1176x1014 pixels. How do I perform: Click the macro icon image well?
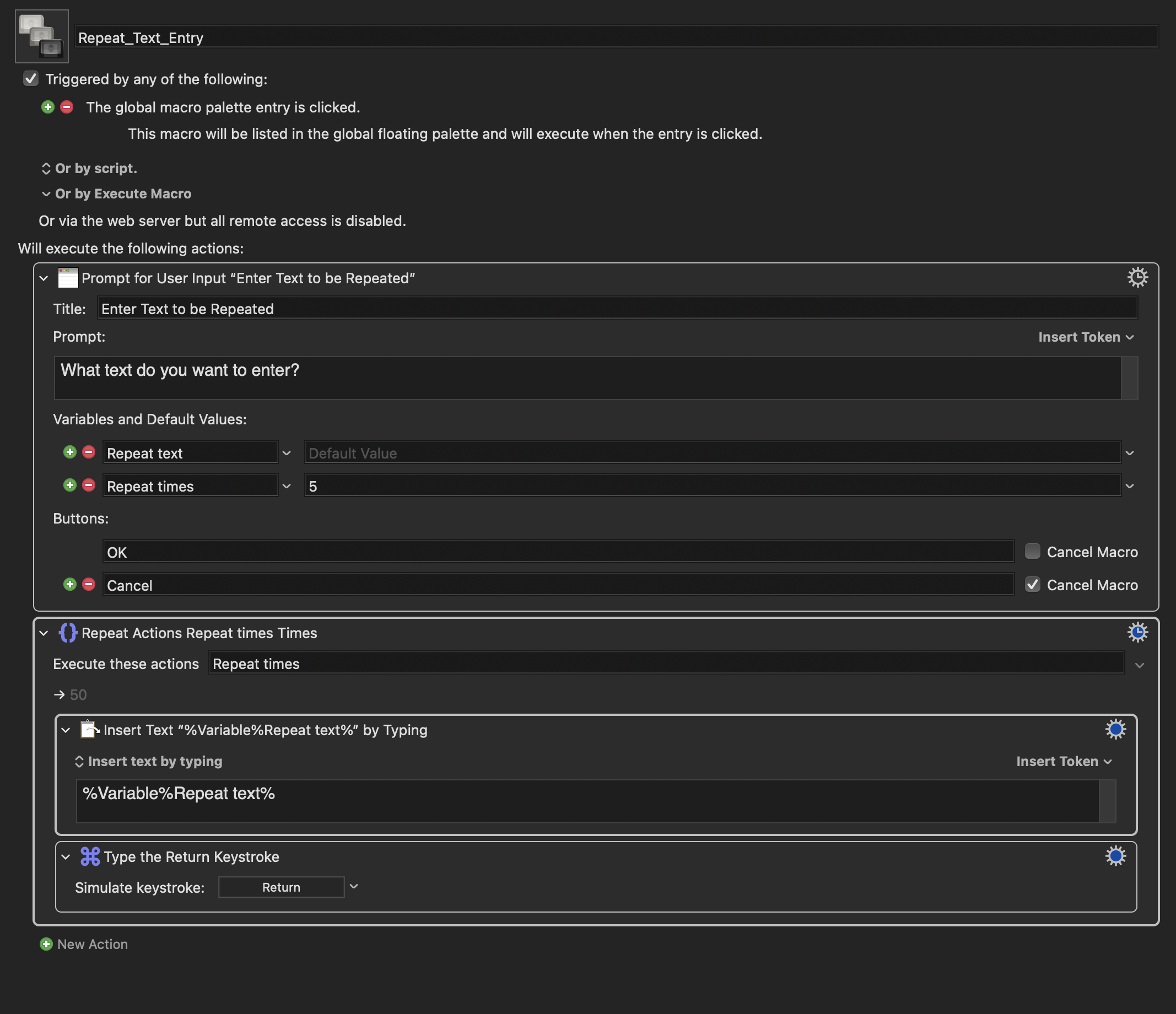coord(41,36)
